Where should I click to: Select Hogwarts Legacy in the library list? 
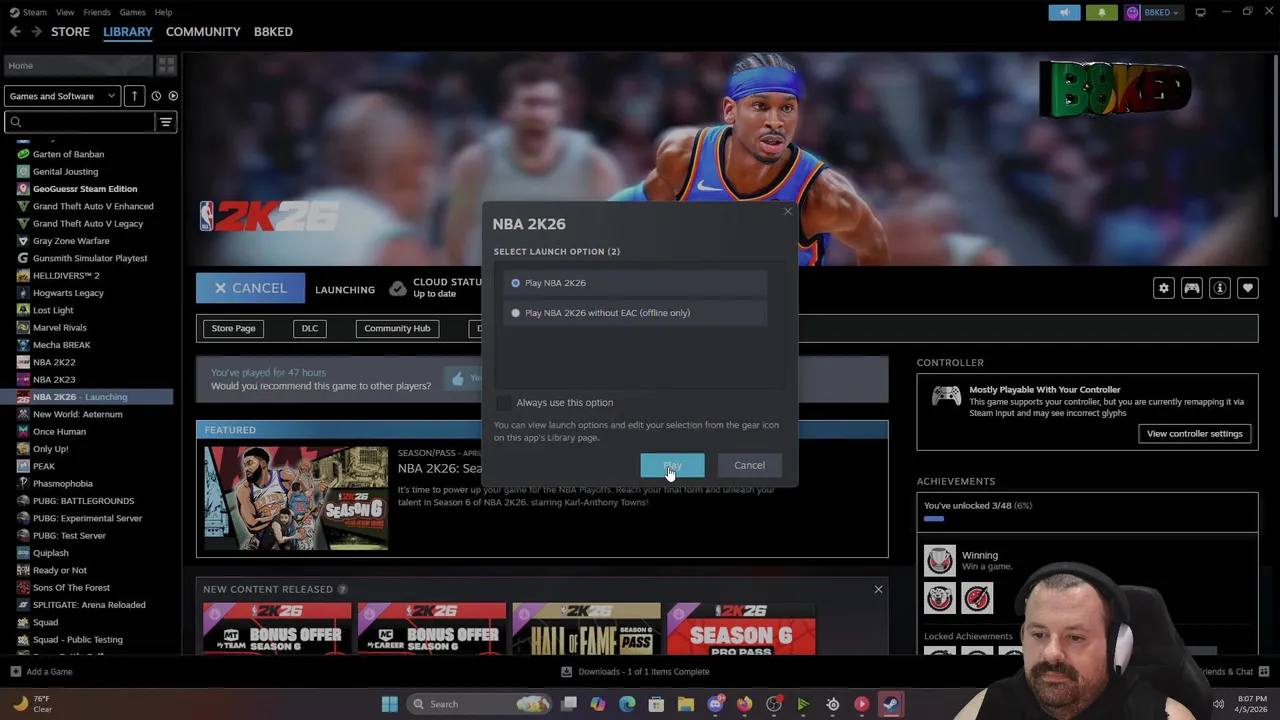(68, 293)
